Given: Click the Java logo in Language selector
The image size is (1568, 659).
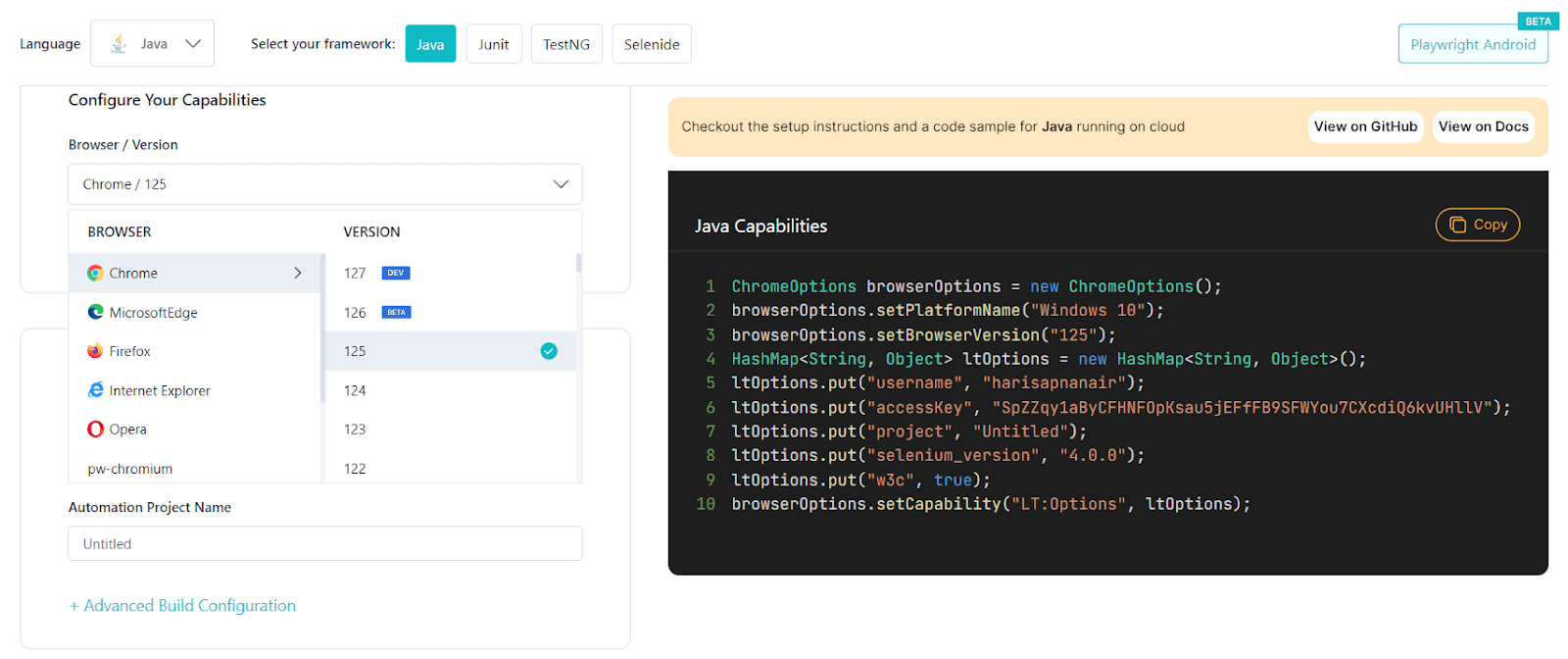Looking at the screenshot, I should tap(119, 44).
